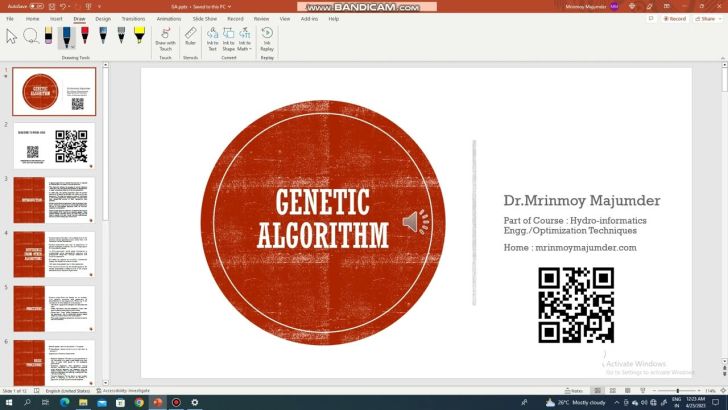Open Customize Quick Access Toolbar dropdown
The image size is (728, 410).
coord(99,7)
